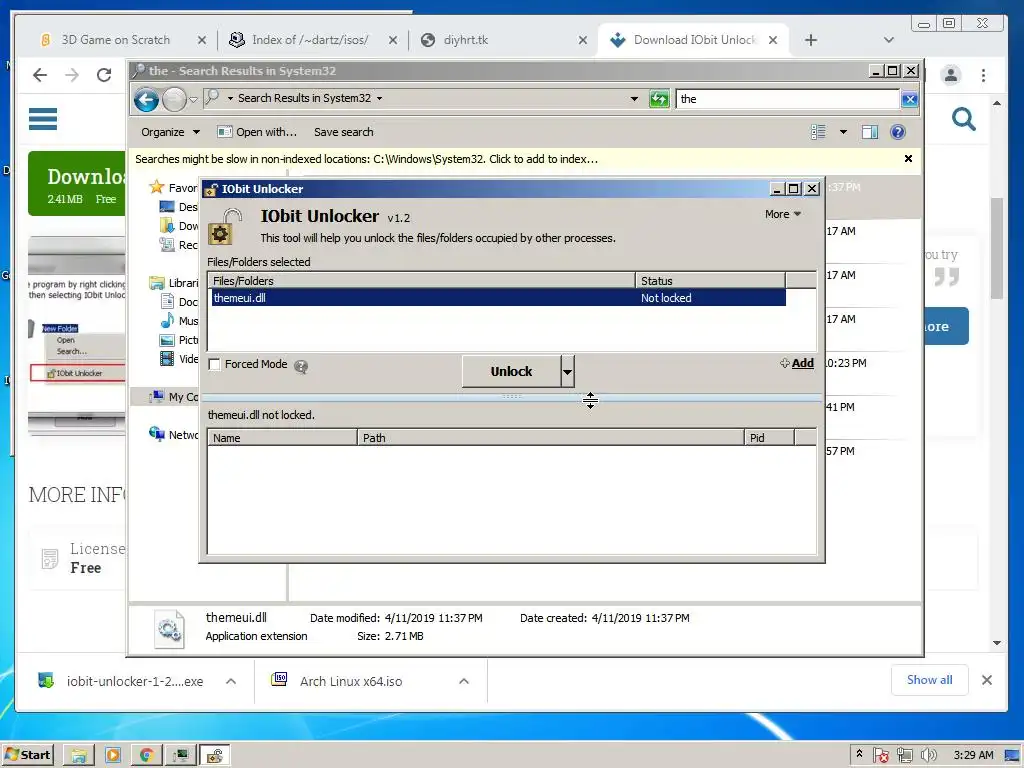Click the change view icon in Explorer
Viewport: 1024px width, 768px height.
818,132
